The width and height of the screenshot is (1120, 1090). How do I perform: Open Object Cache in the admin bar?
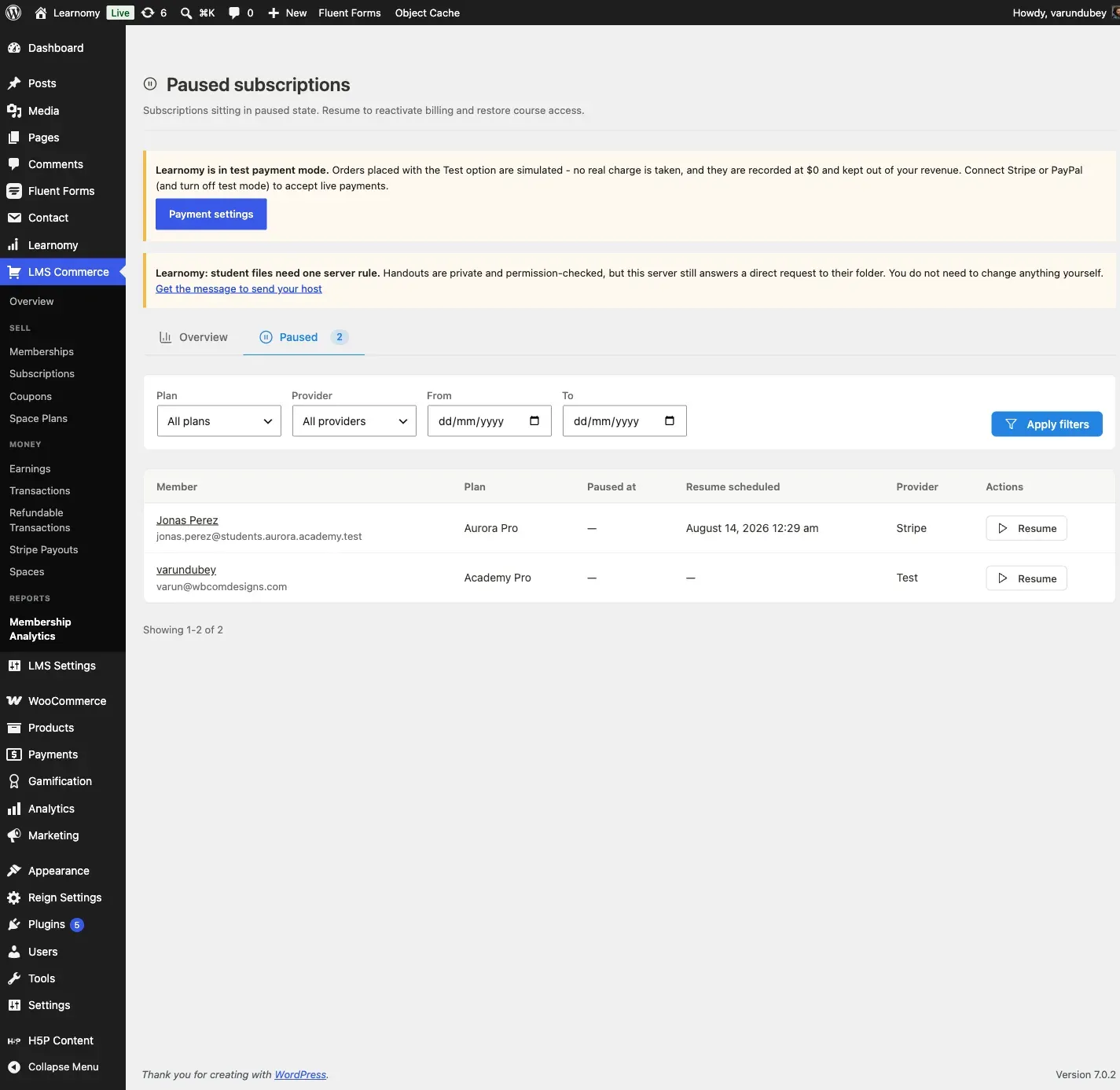428,13
